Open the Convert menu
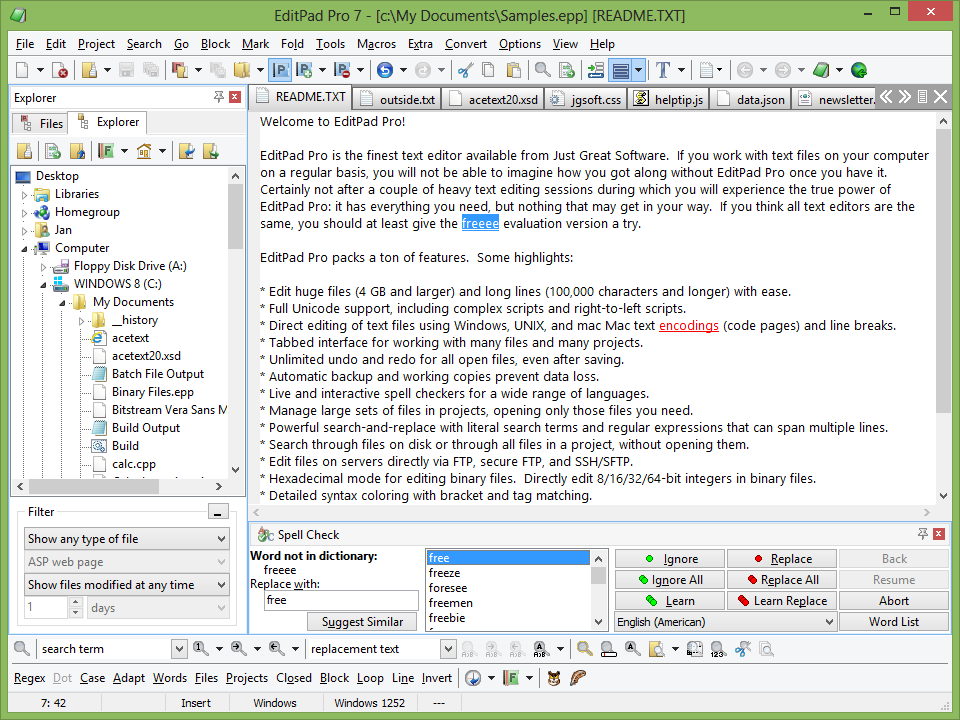The image size is (960, 720). [466, 44]
